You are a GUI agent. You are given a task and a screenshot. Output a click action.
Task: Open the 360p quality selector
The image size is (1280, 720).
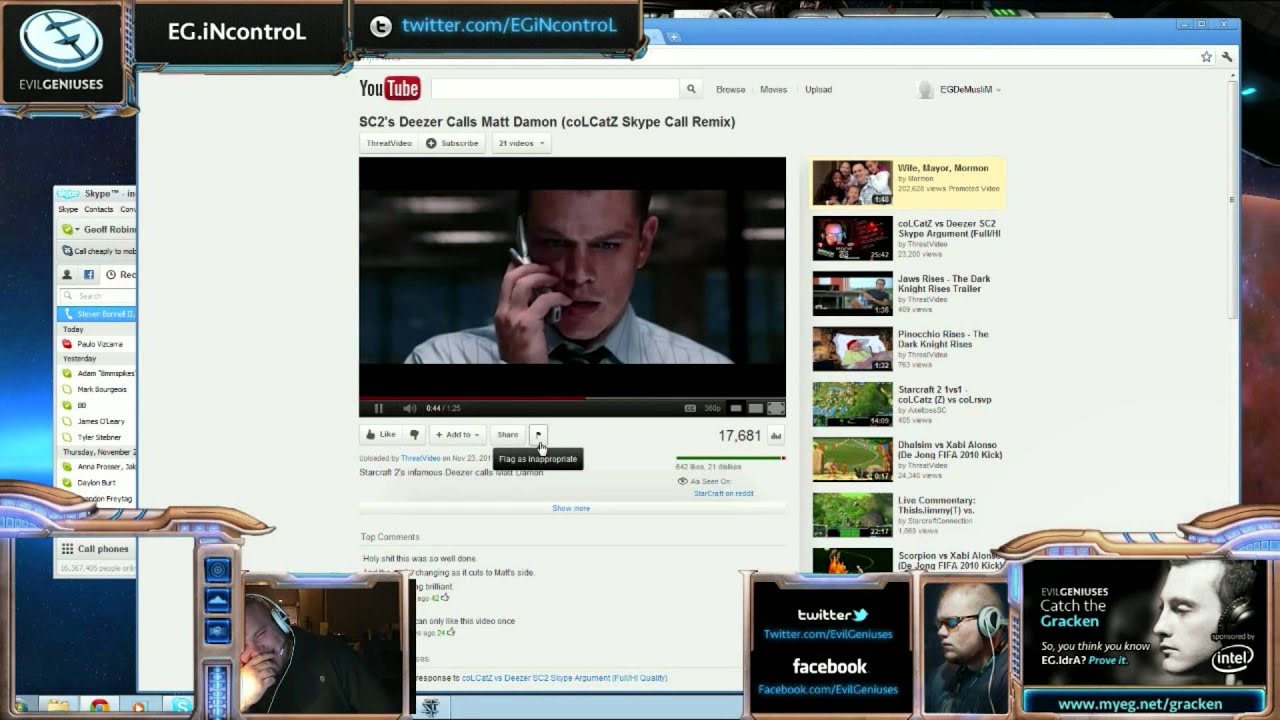point(712,408)
